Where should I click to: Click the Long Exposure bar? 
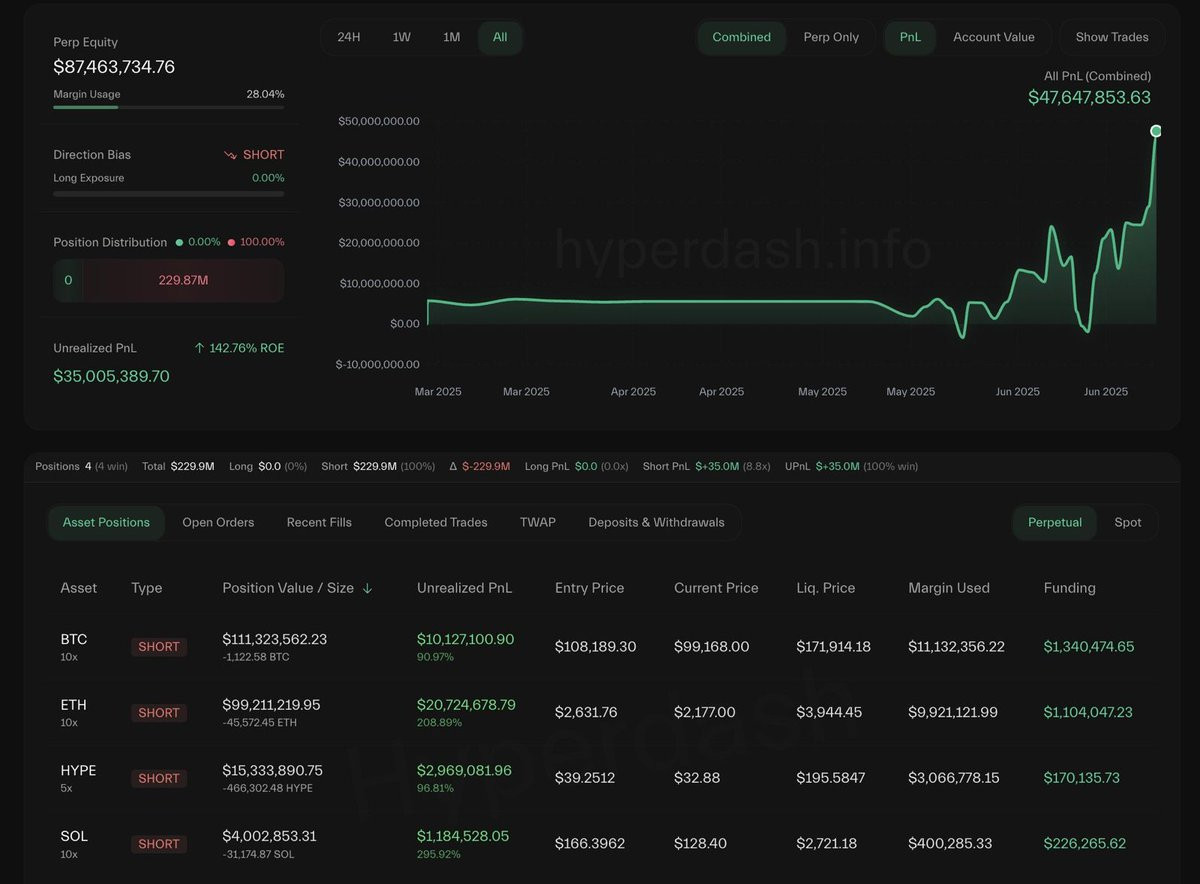168,193
